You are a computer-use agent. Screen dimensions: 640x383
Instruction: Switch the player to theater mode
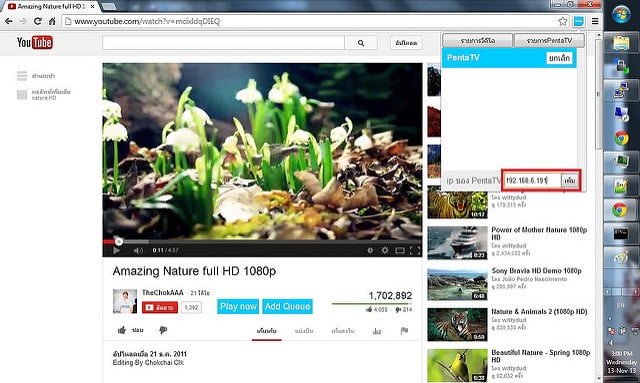point(400,250)
